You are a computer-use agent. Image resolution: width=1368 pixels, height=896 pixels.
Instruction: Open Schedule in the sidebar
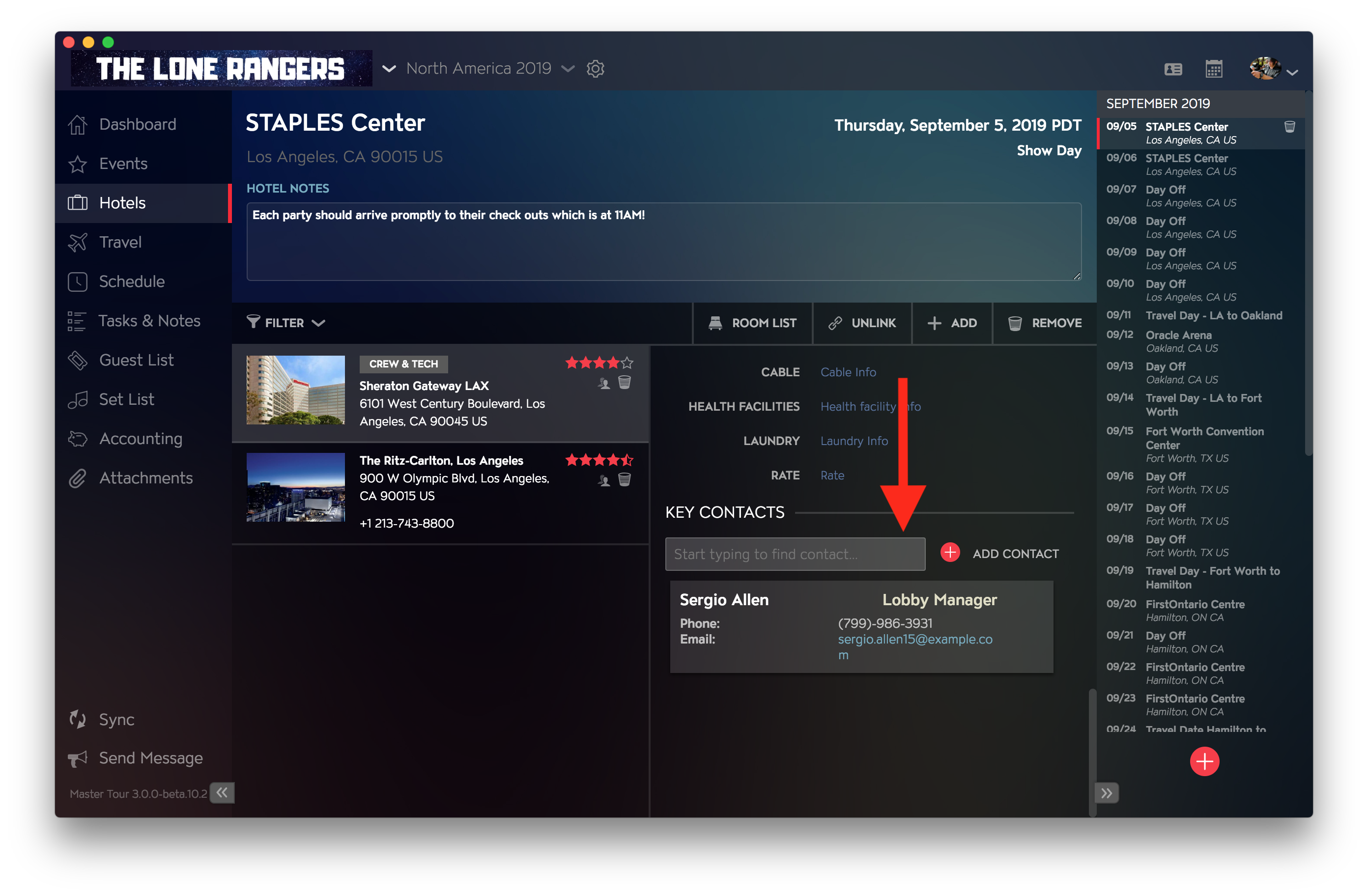tap(132, 281)
